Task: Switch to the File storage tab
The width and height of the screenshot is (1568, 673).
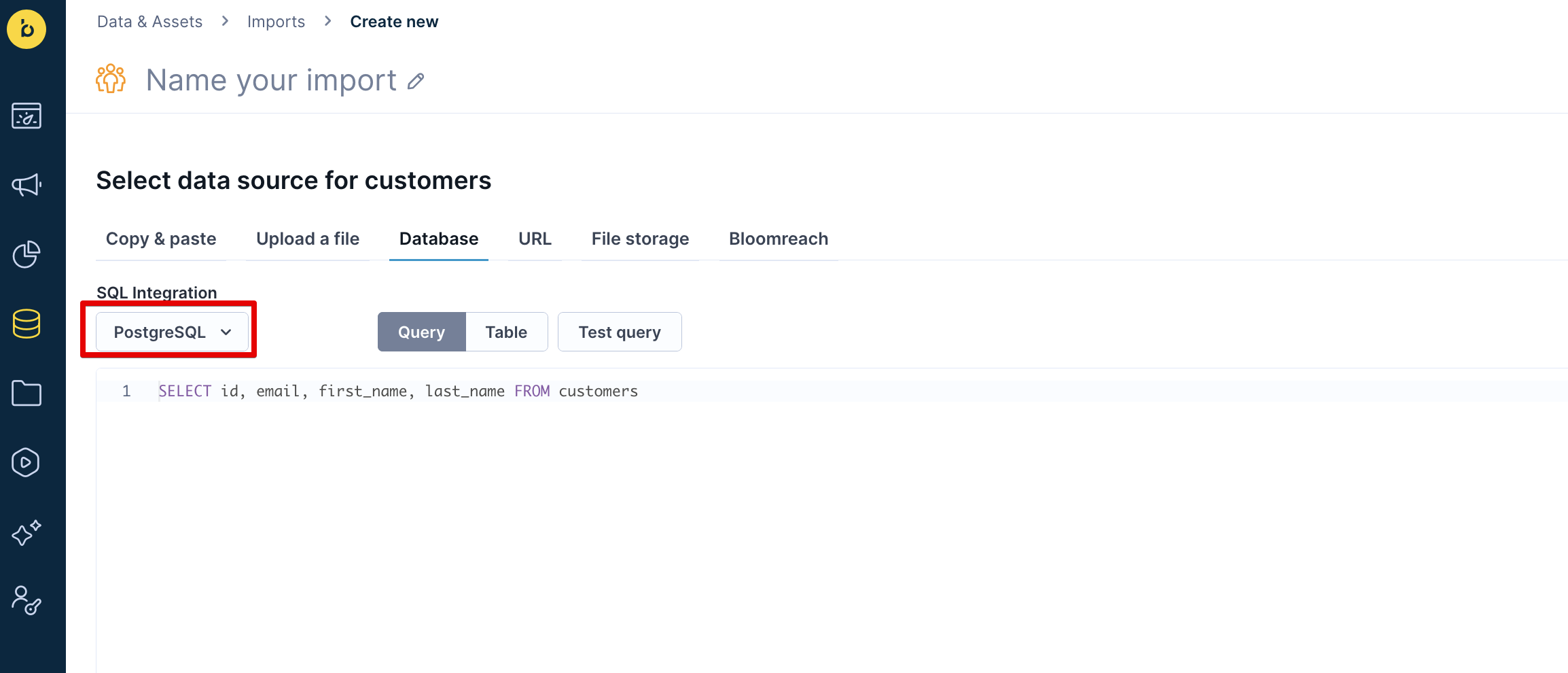Action: pos(640,239)
